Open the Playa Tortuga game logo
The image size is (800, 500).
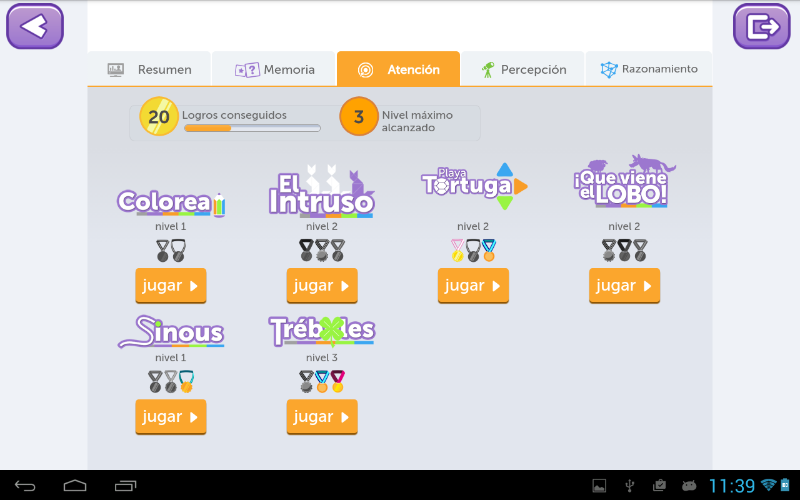[x=474, y=186]
